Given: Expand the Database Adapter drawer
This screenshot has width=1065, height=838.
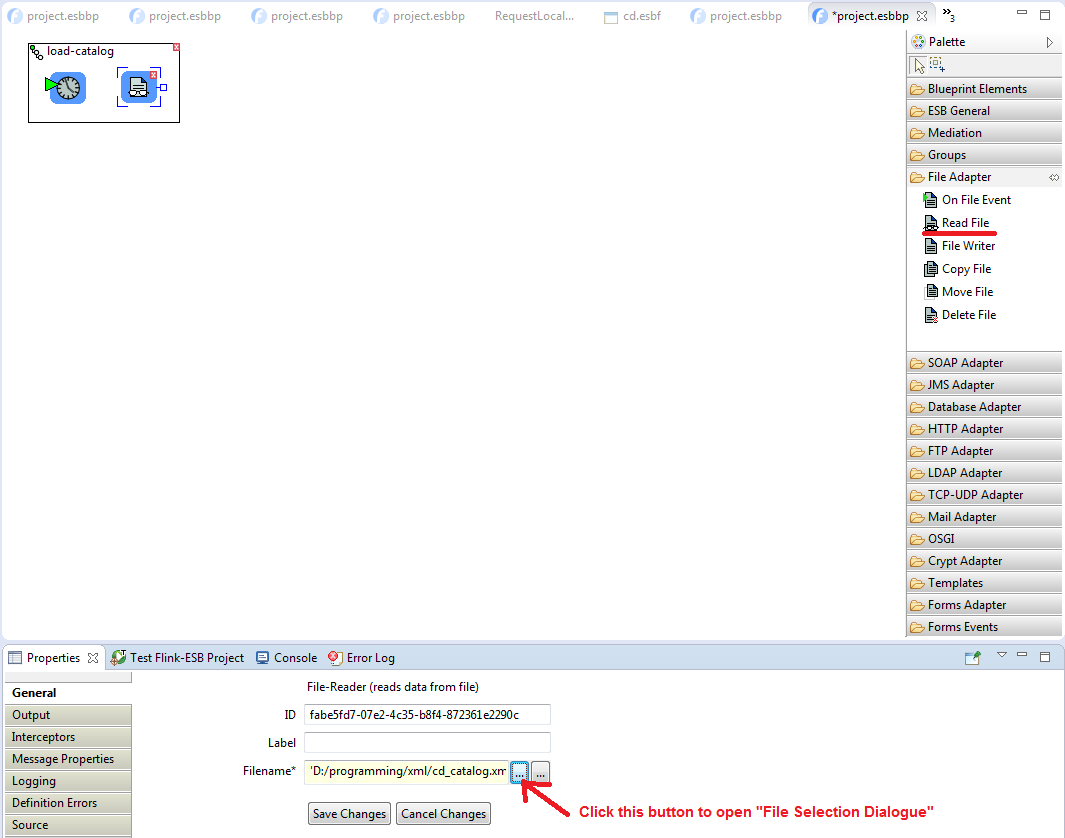Looking at the screenshot, I should pyautogui.click(x=973, y=407).
